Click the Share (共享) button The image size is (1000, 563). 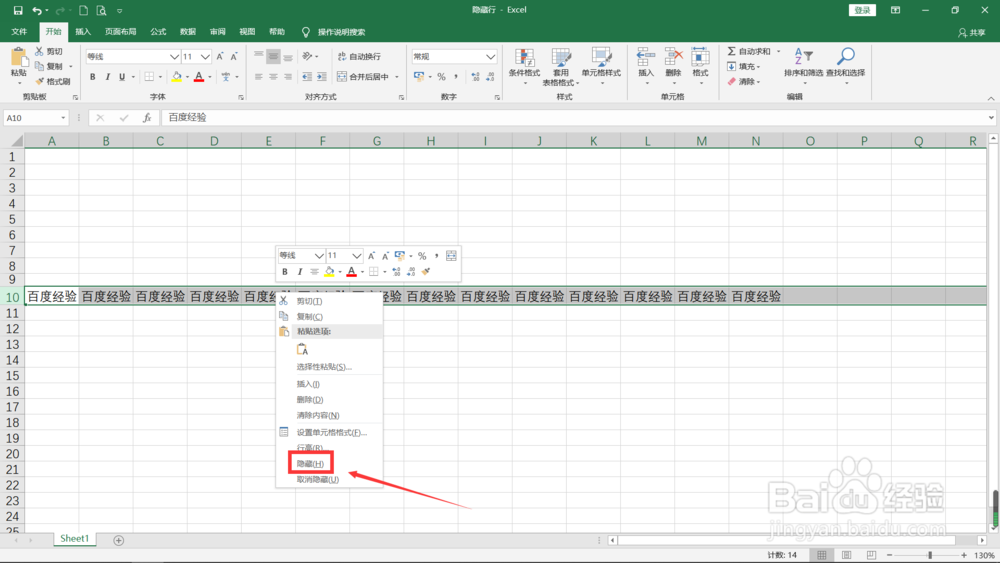(971, 33)
